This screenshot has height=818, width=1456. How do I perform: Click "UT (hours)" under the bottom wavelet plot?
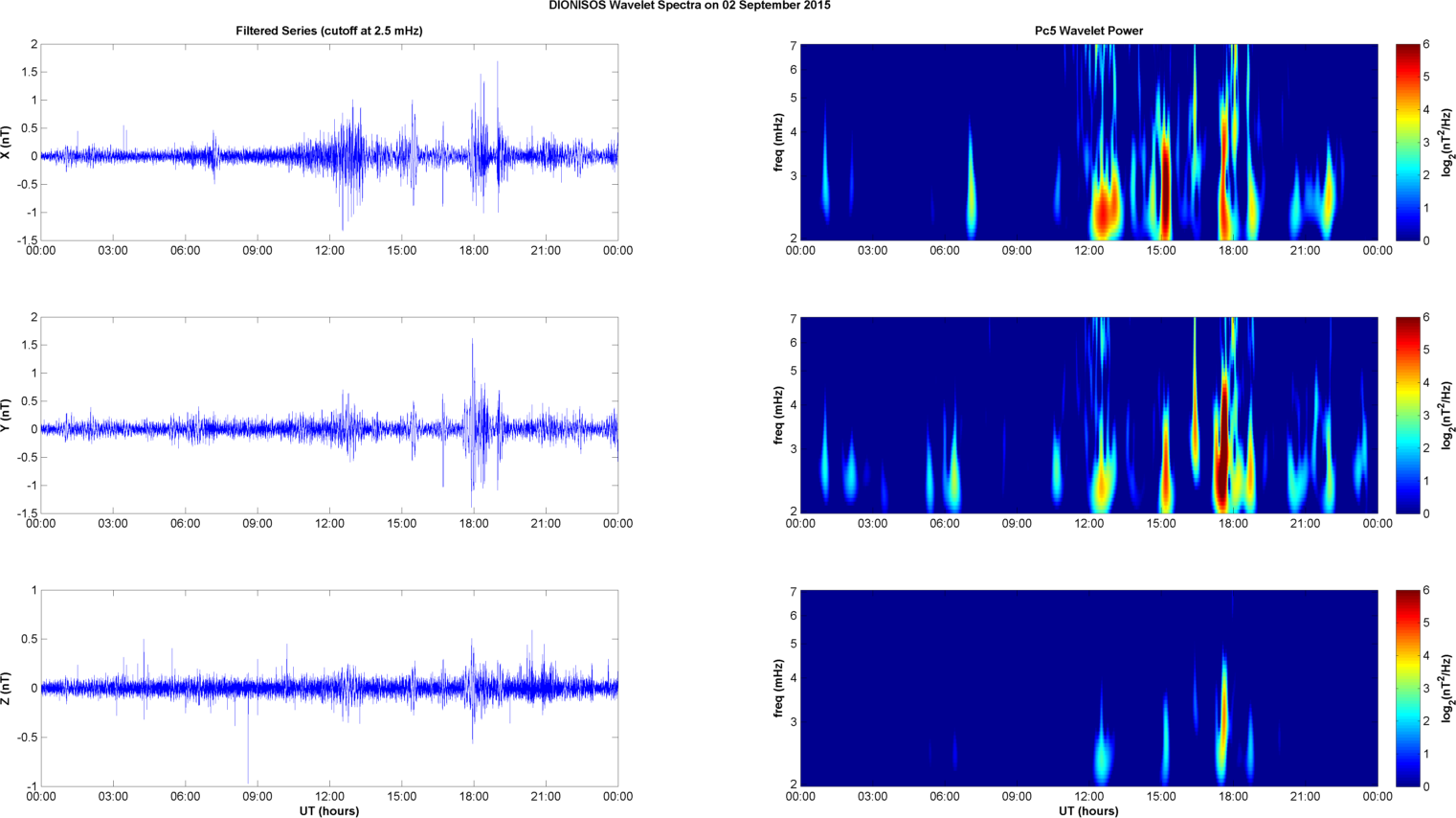click(1088, 811)
